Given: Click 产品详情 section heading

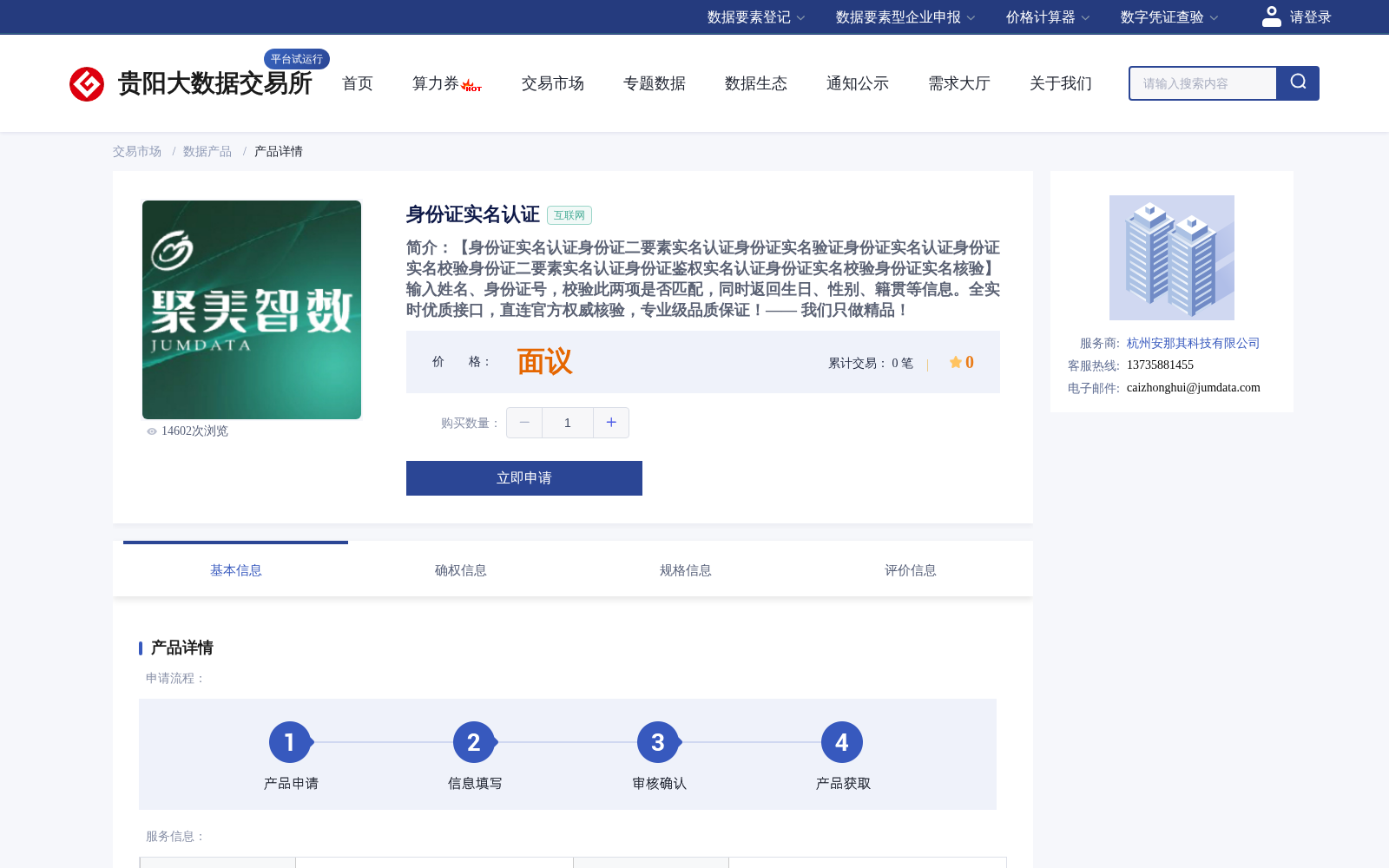Looking at the screenshot, I should 182,648.
